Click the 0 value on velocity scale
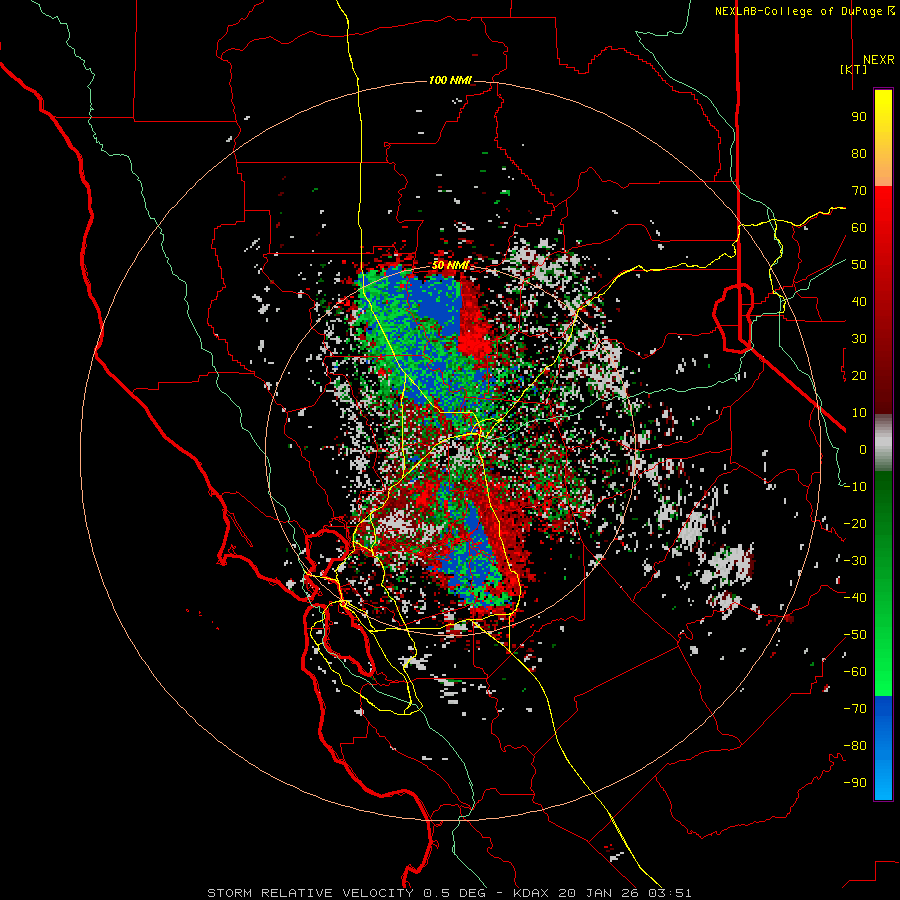Image resolution: width=900 pixels, height=900 pixels. click(863, 449)
